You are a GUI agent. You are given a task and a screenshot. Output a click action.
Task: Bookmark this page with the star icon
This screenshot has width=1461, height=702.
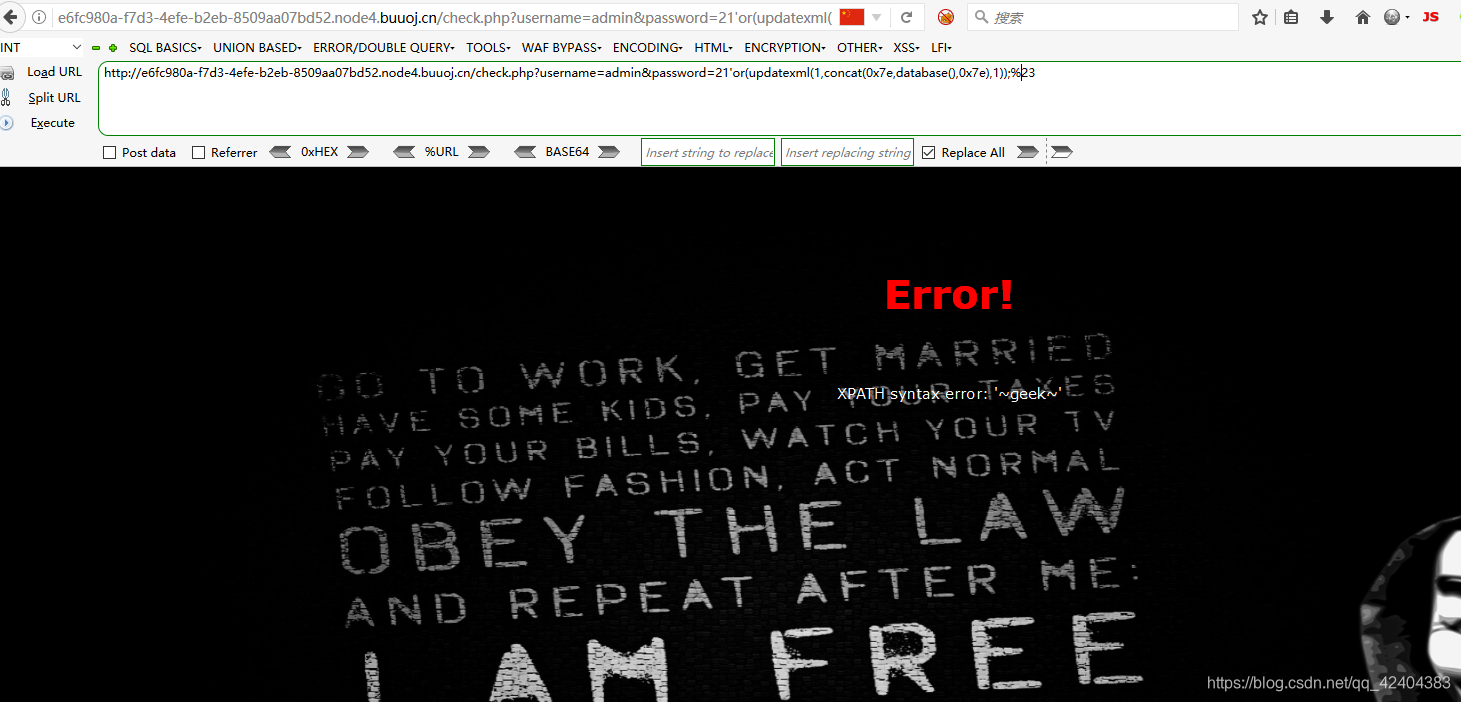click(x=1260, y=17)
